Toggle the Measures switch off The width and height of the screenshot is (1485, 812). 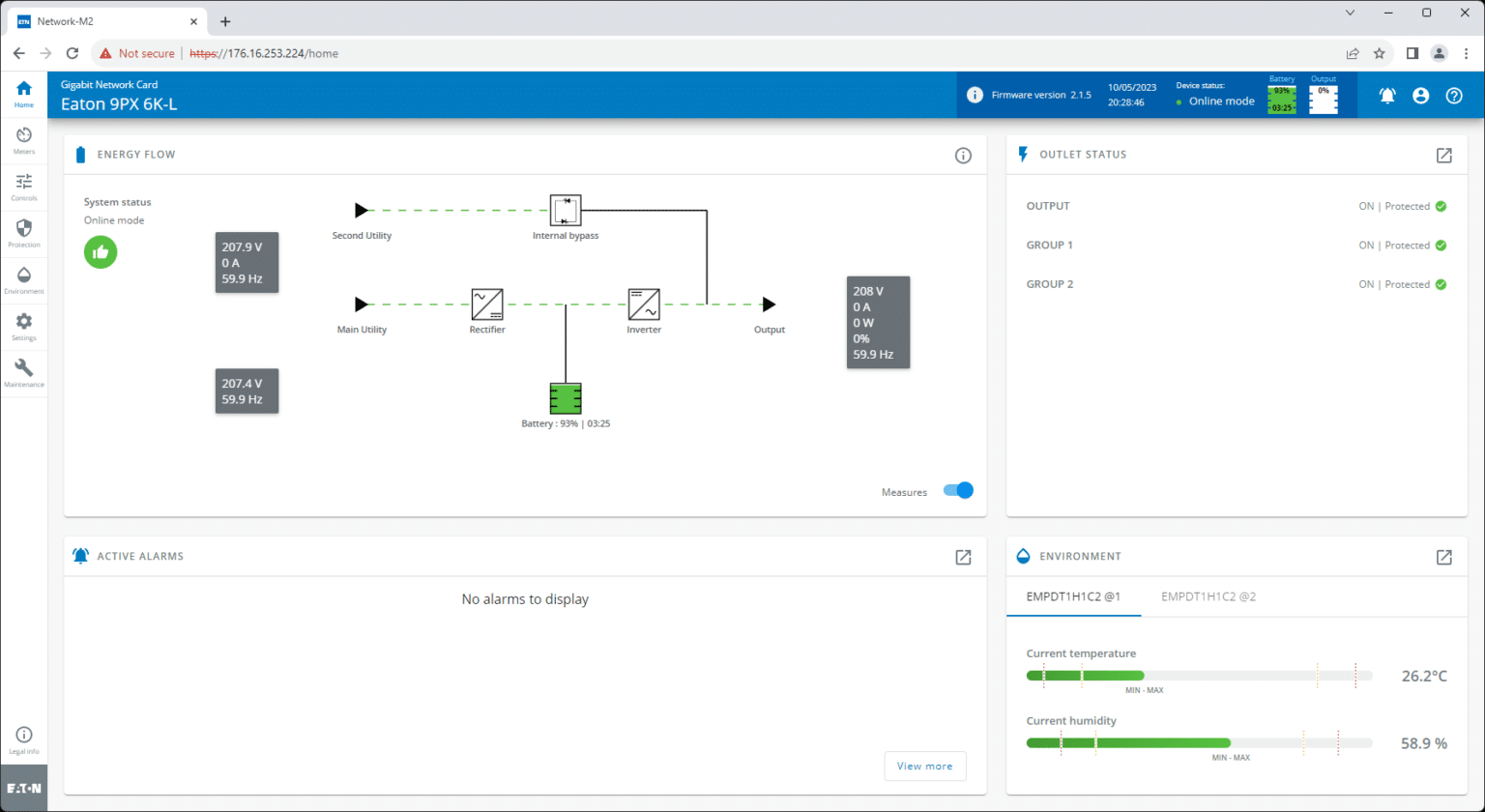[958, 490]
